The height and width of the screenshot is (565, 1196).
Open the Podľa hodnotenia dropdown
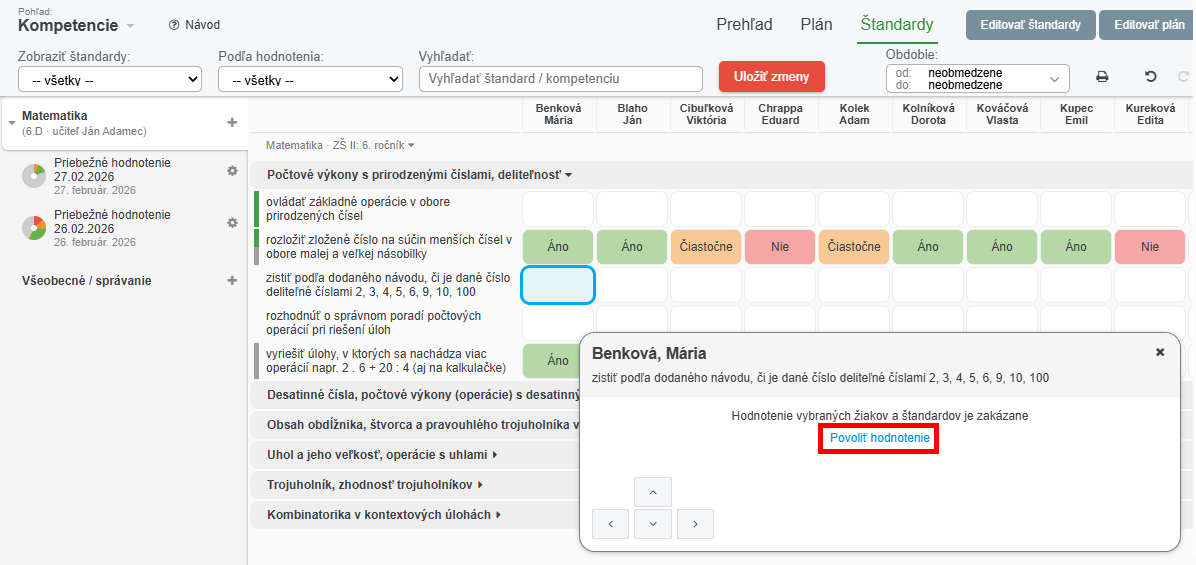[310, 79]
